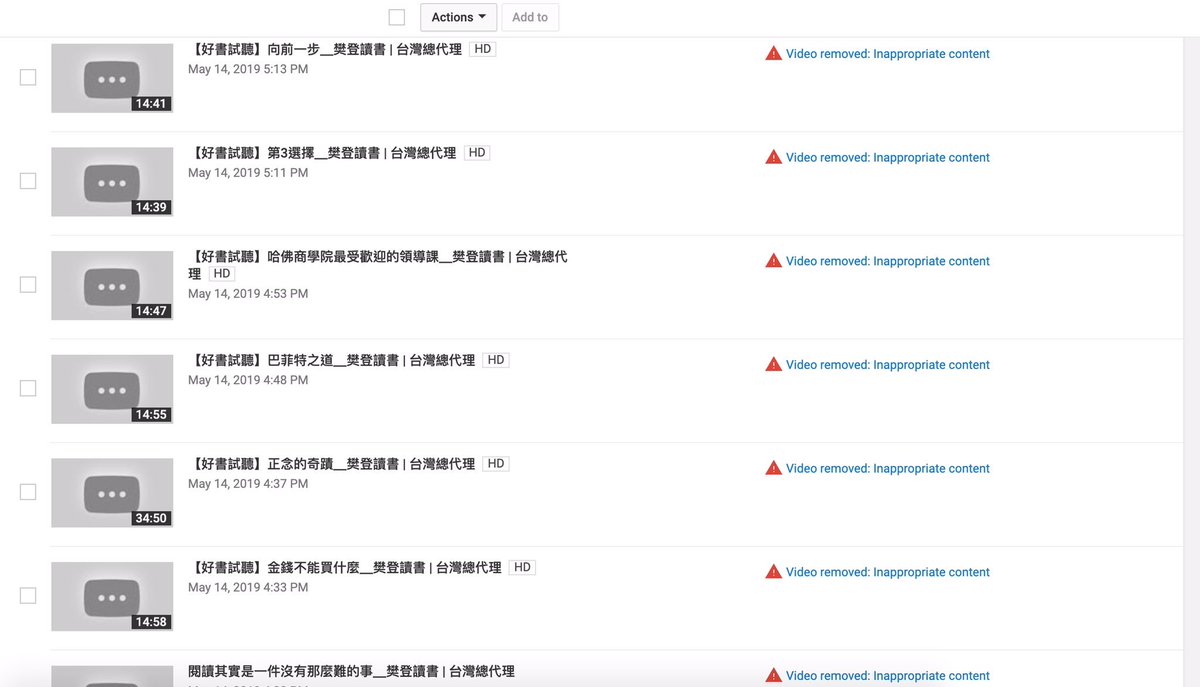Open the 第3選擇 video title
The width and height of the screenshot is (1200, 687).
click(322, 153)
